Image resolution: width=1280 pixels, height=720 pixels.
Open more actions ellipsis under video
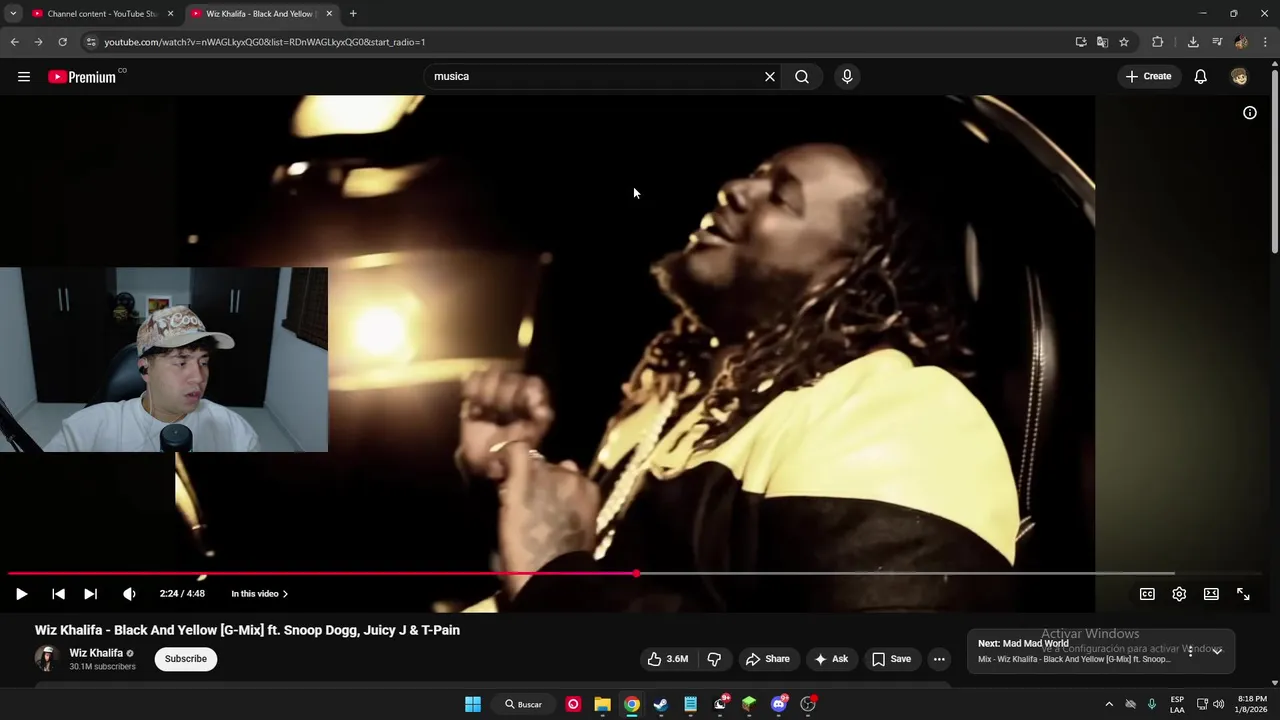939,659
